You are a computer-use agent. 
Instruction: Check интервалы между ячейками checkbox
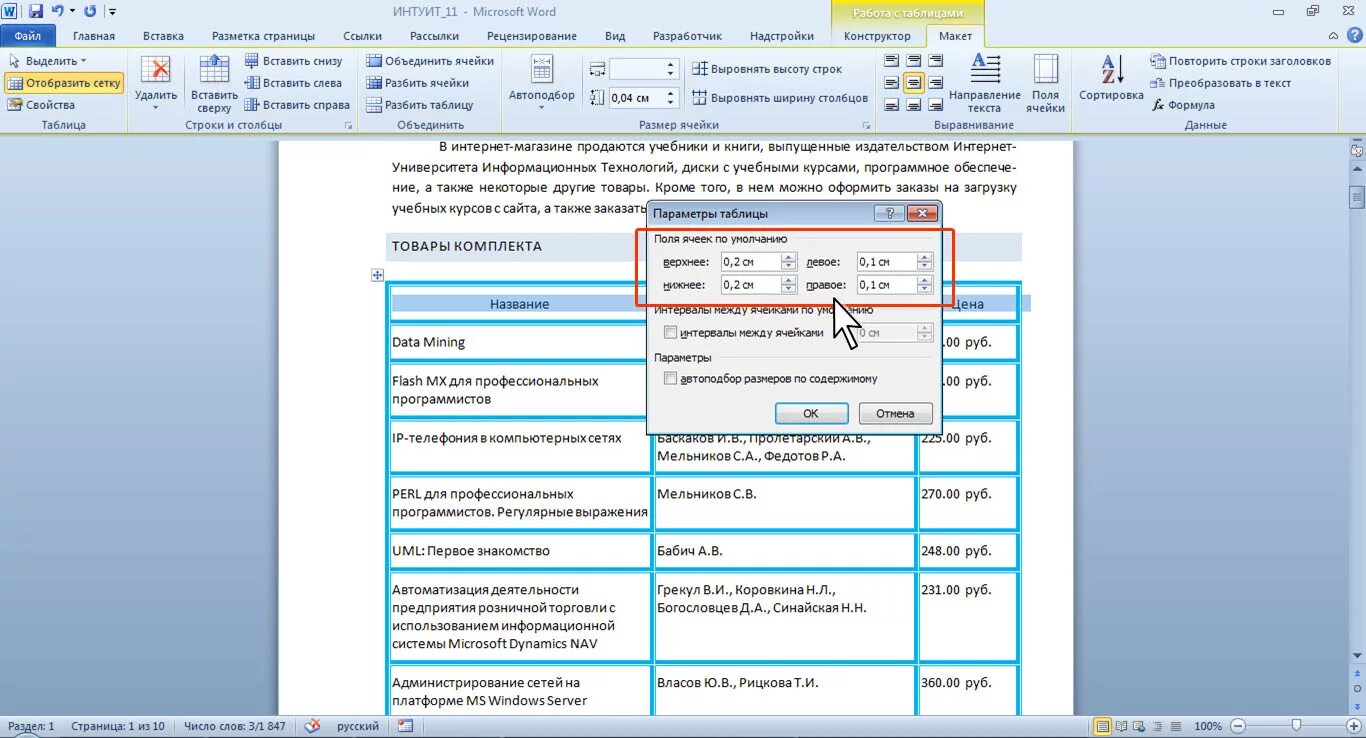tap(671, 333)
